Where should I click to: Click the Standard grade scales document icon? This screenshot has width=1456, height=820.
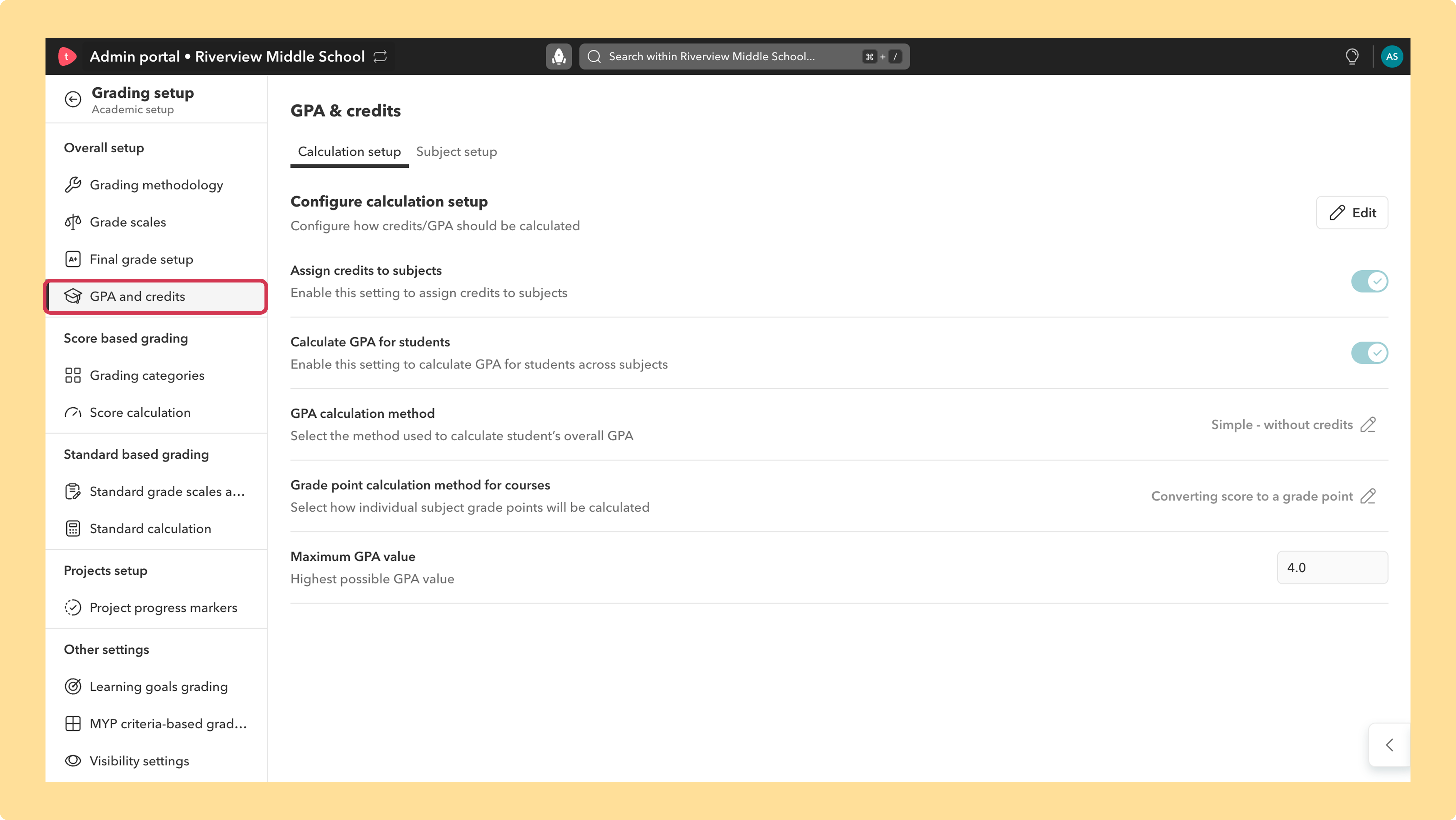[x=73, y=492]
